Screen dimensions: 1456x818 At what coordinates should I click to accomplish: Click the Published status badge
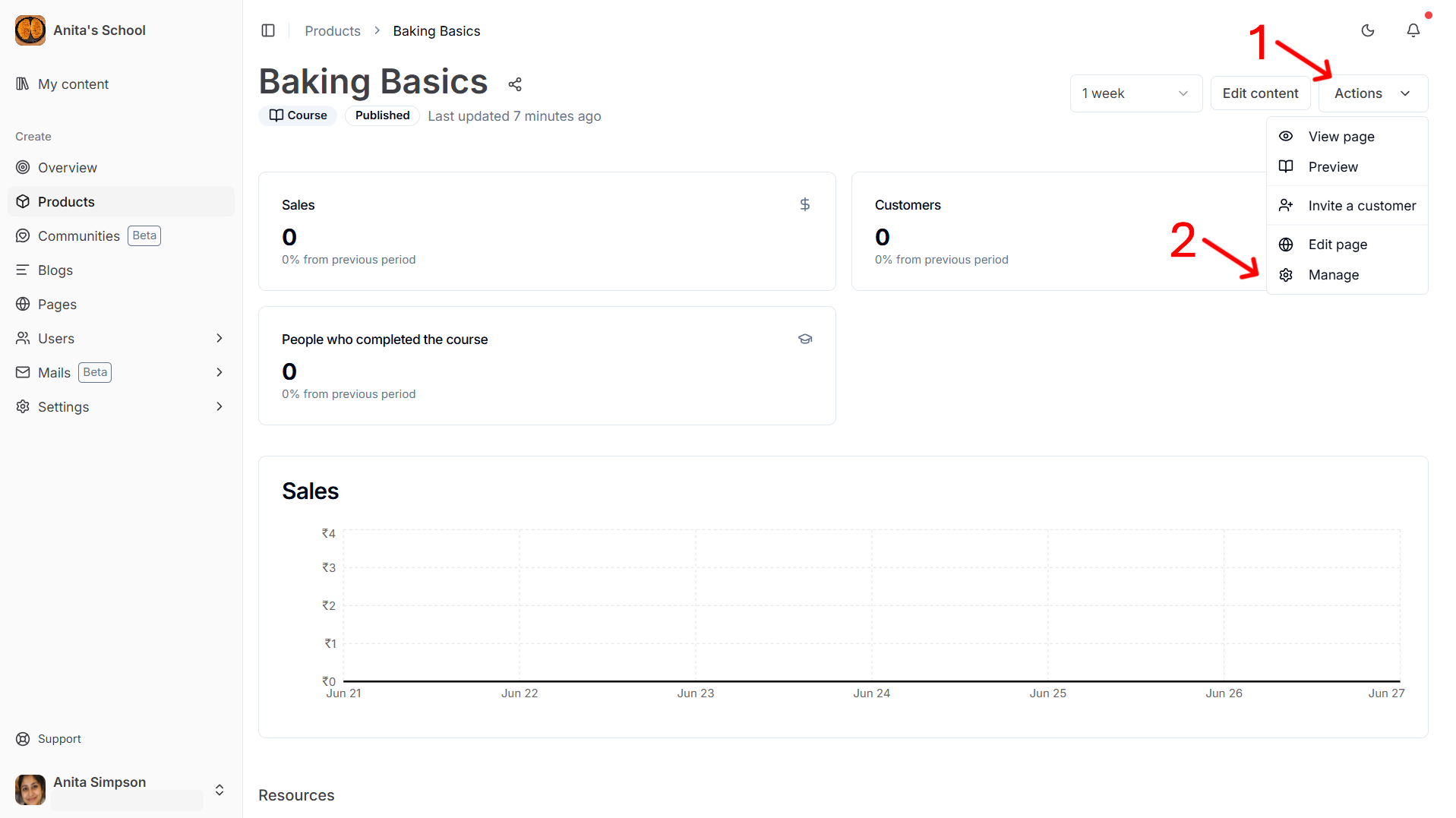(382, 115)
